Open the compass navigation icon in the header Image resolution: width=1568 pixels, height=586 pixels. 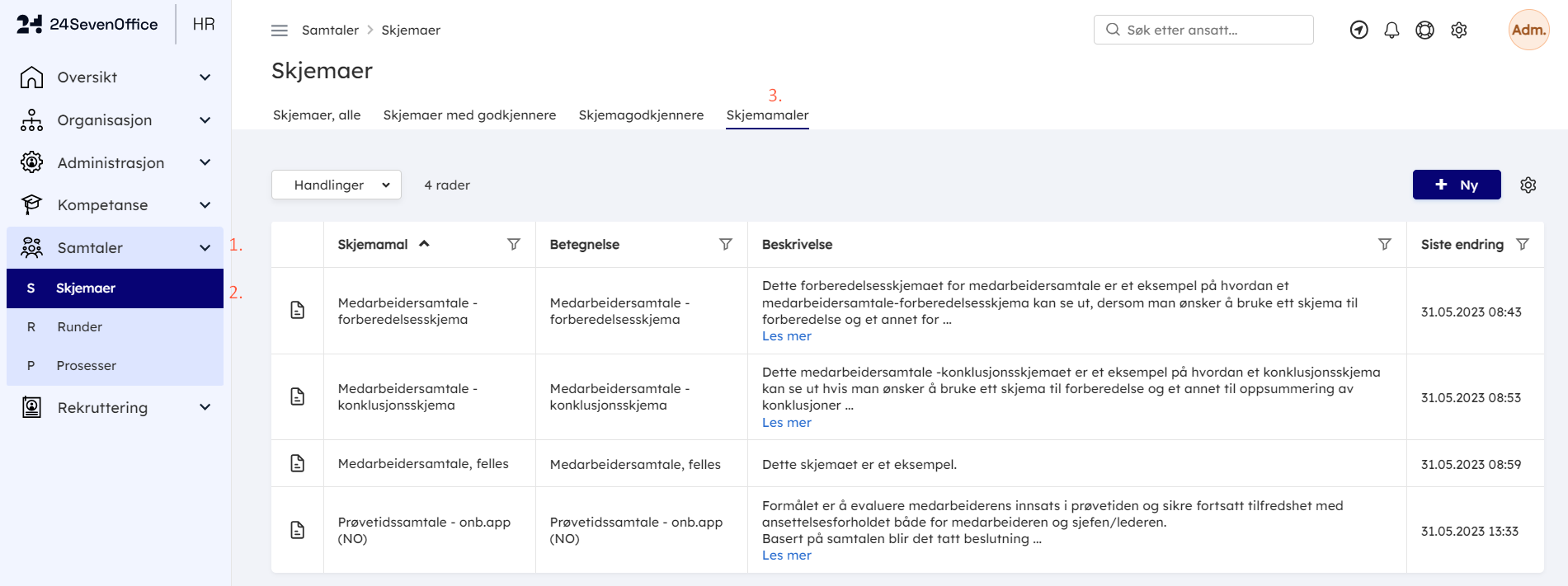point(1358,30)
